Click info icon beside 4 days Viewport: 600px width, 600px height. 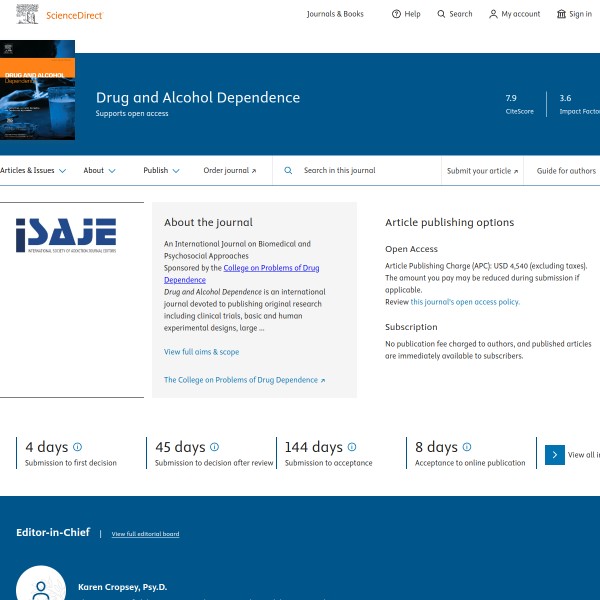[x=77, y=447]
